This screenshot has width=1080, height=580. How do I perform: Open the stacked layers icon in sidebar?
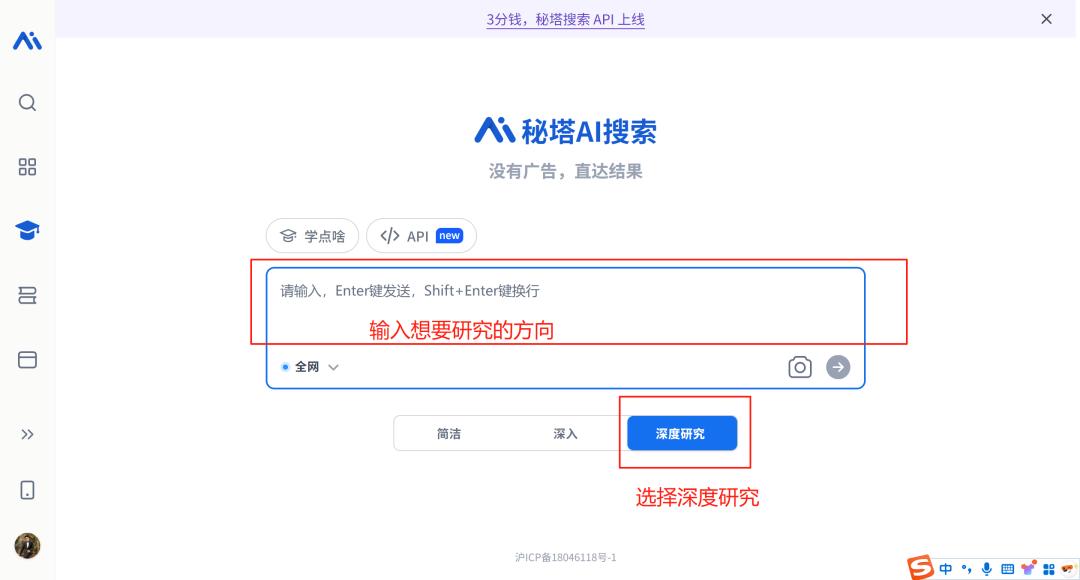tap(28, 296)
